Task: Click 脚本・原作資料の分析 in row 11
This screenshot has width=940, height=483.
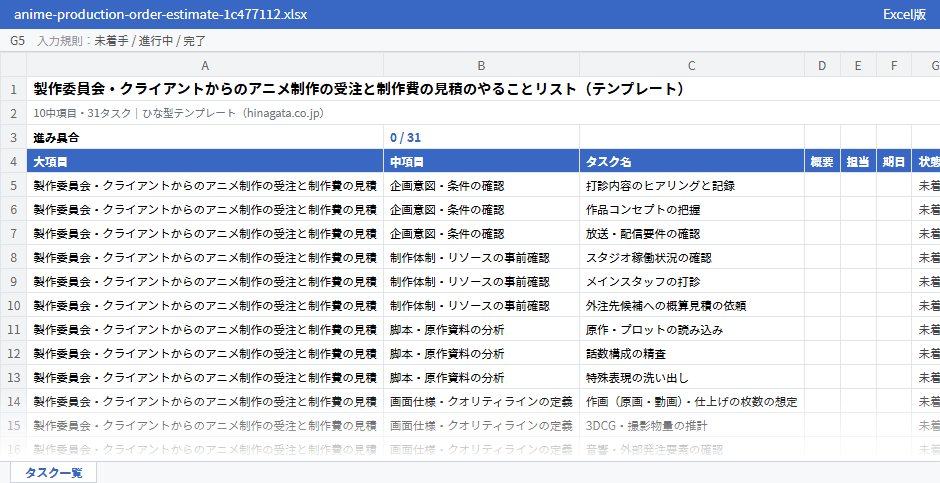Action: (481, 329)
